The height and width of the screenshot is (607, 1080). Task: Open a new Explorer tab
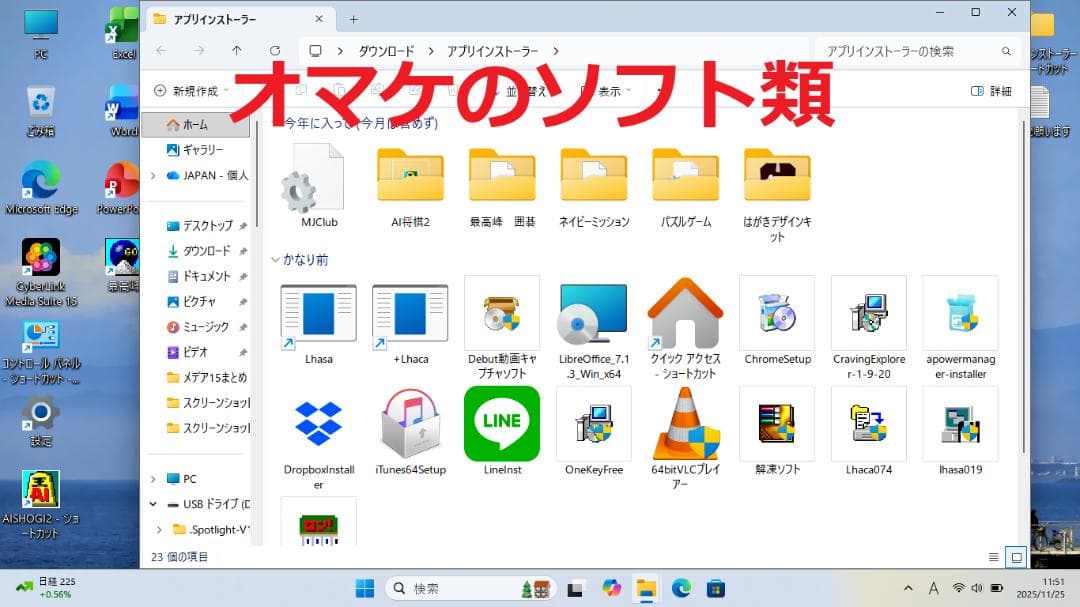point(353,18)
